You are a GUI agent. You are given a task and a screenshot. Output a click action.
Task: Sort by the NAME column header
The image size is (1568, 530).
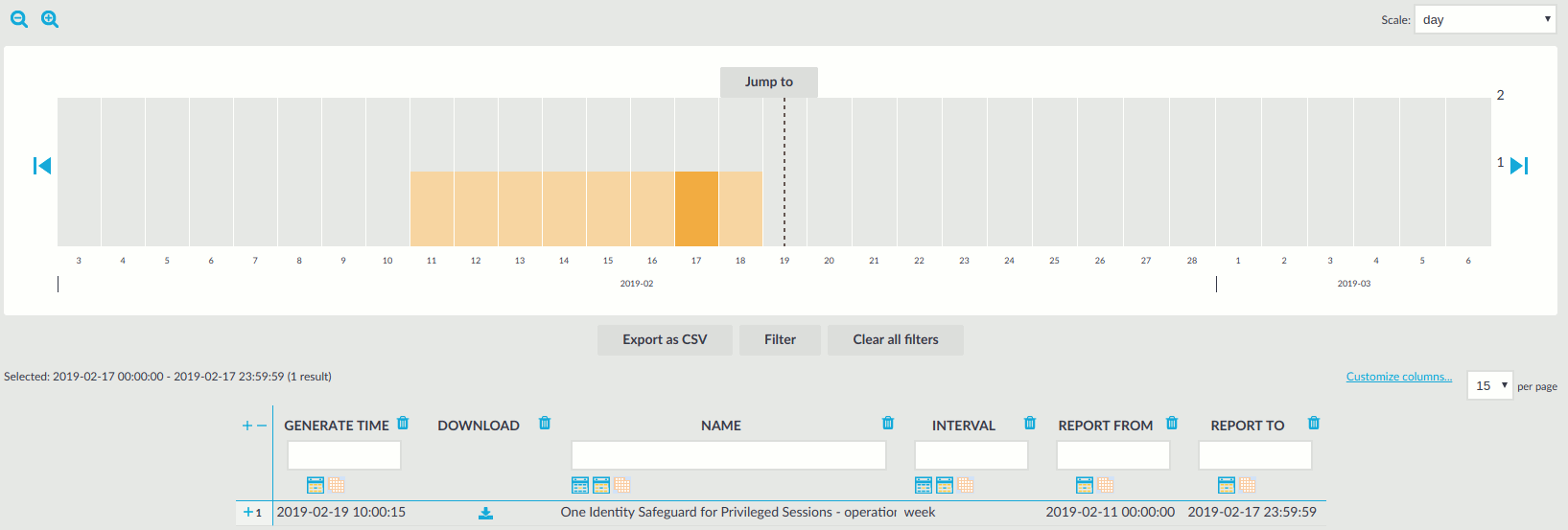tap(721, 426)
